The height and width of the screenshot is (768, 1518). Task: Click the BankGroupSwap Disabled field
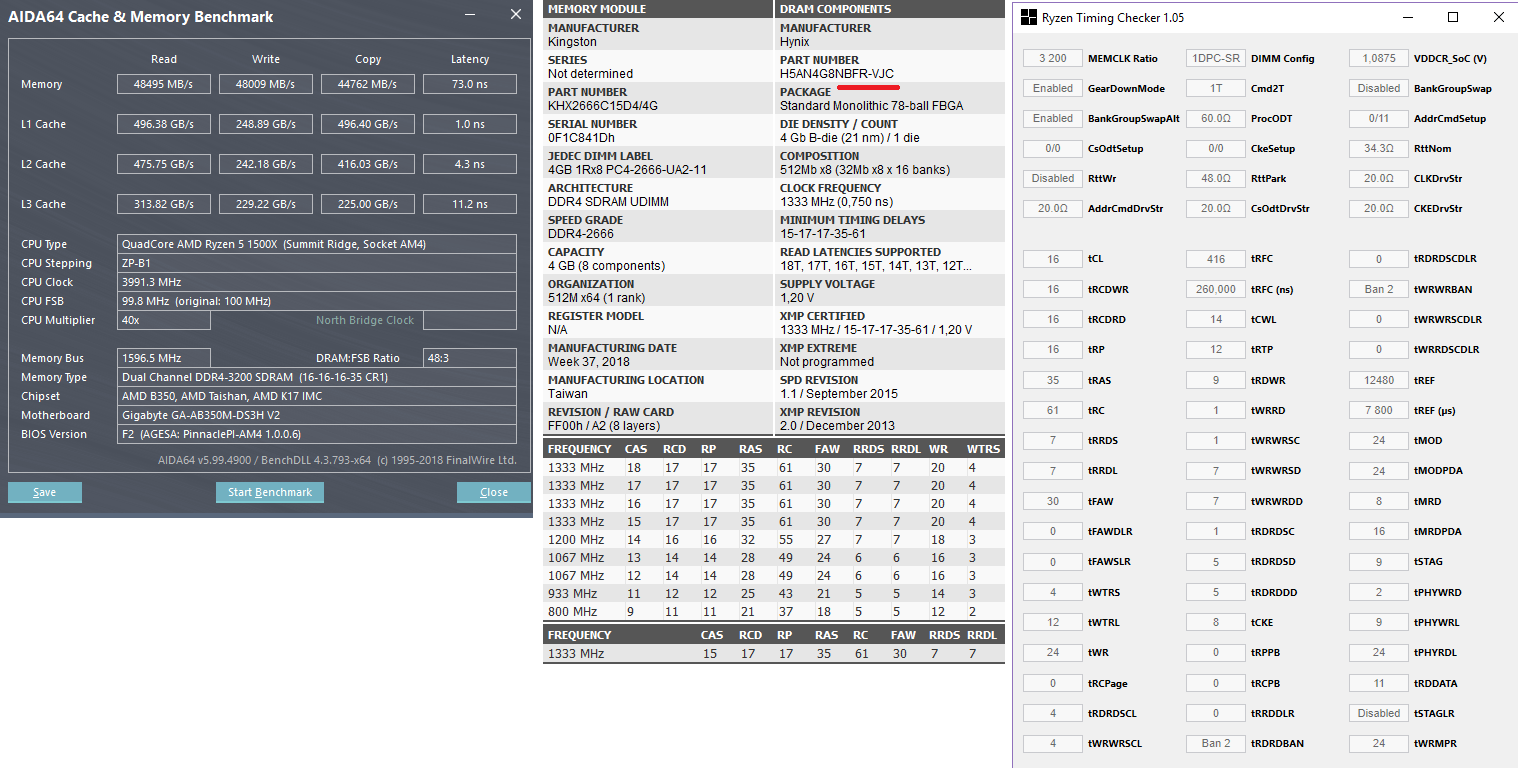[x=1379, y=89]
